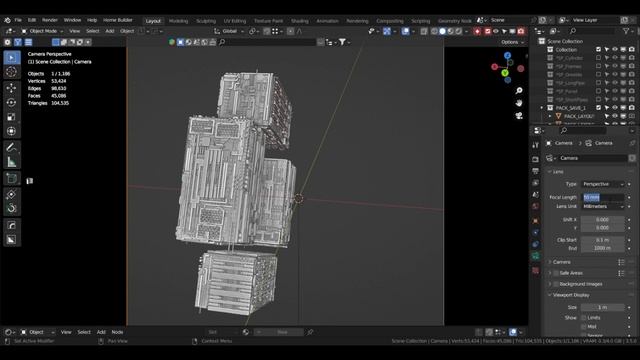Click the Clip Start value field
The image size is (640, 360).
[x=603, y=240]
